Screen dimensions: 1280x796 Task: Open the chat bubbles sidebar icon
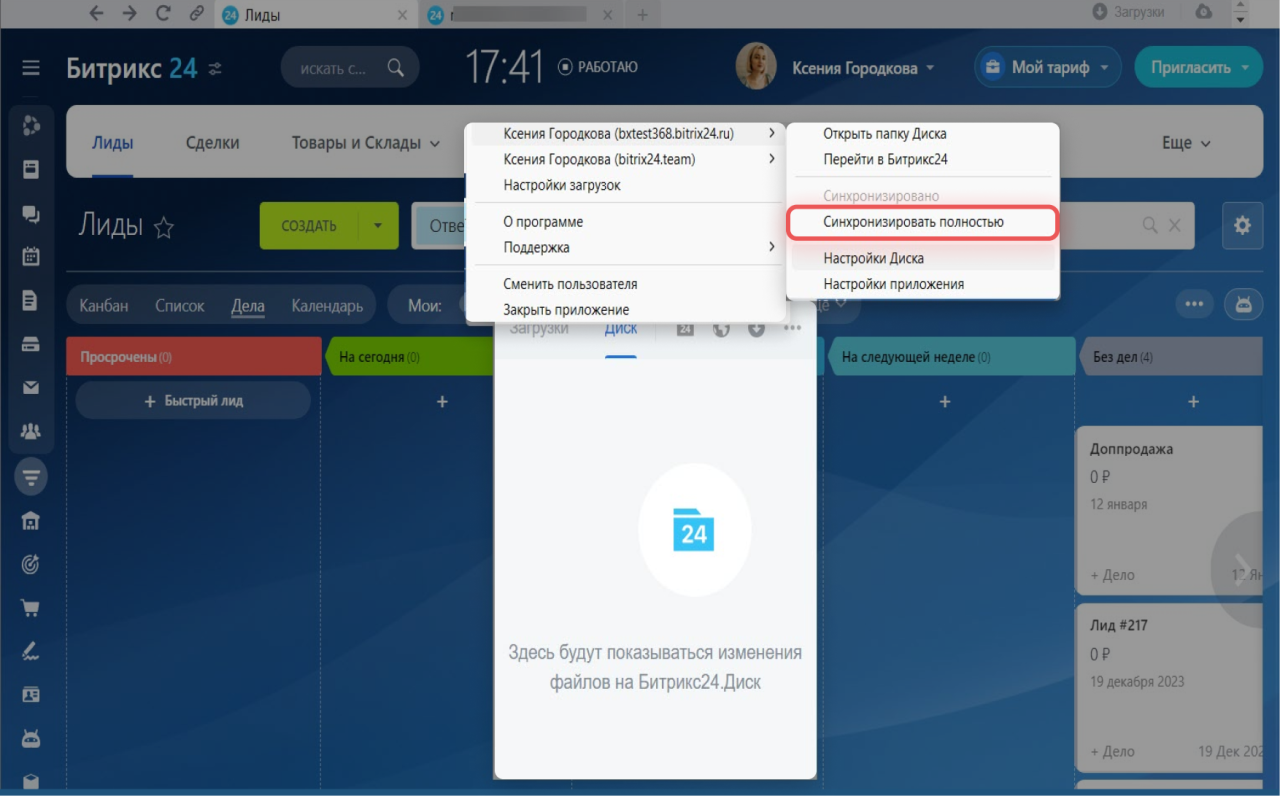point(31,213)
